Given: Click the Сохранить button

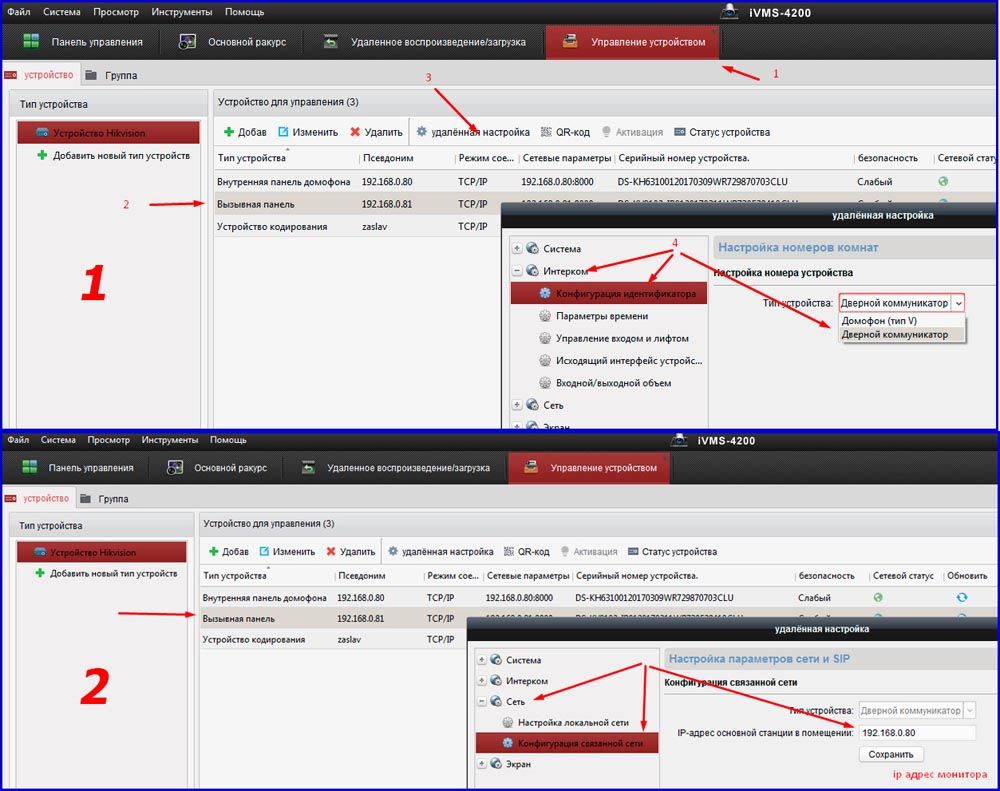Looking at the screenshot, I should click(x=890, y=754).
